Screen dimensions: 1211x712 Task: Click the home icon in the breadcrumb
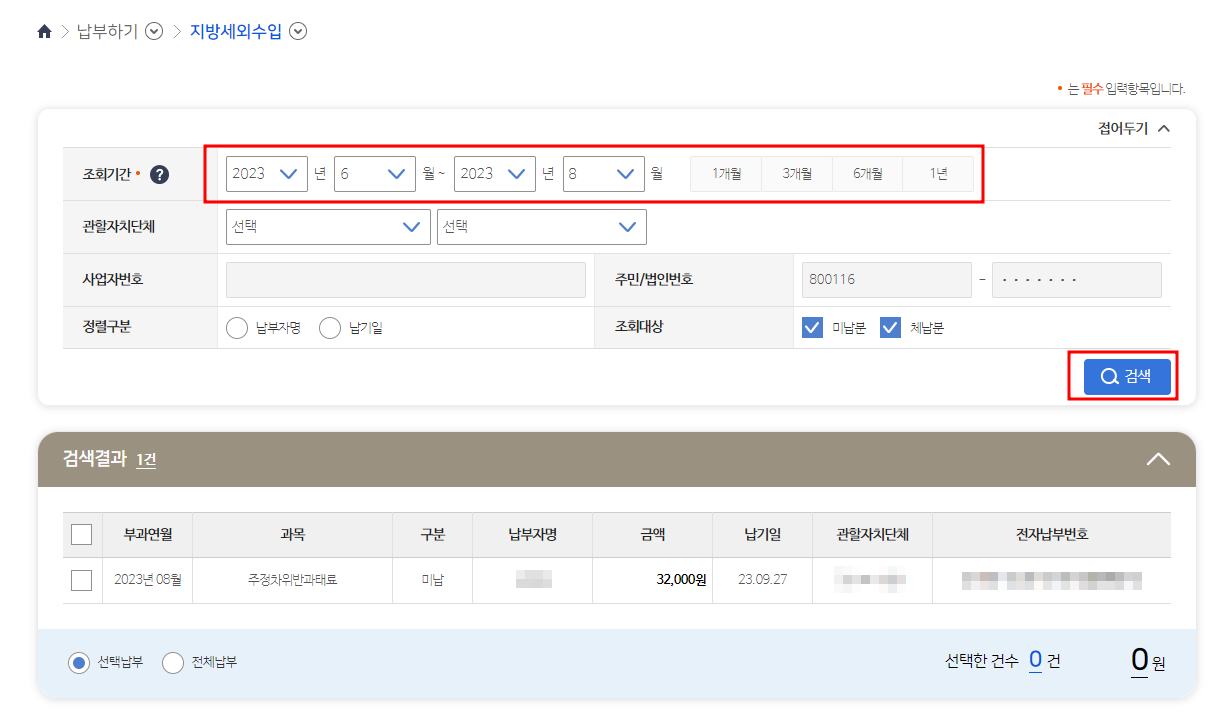pos(44,31)
